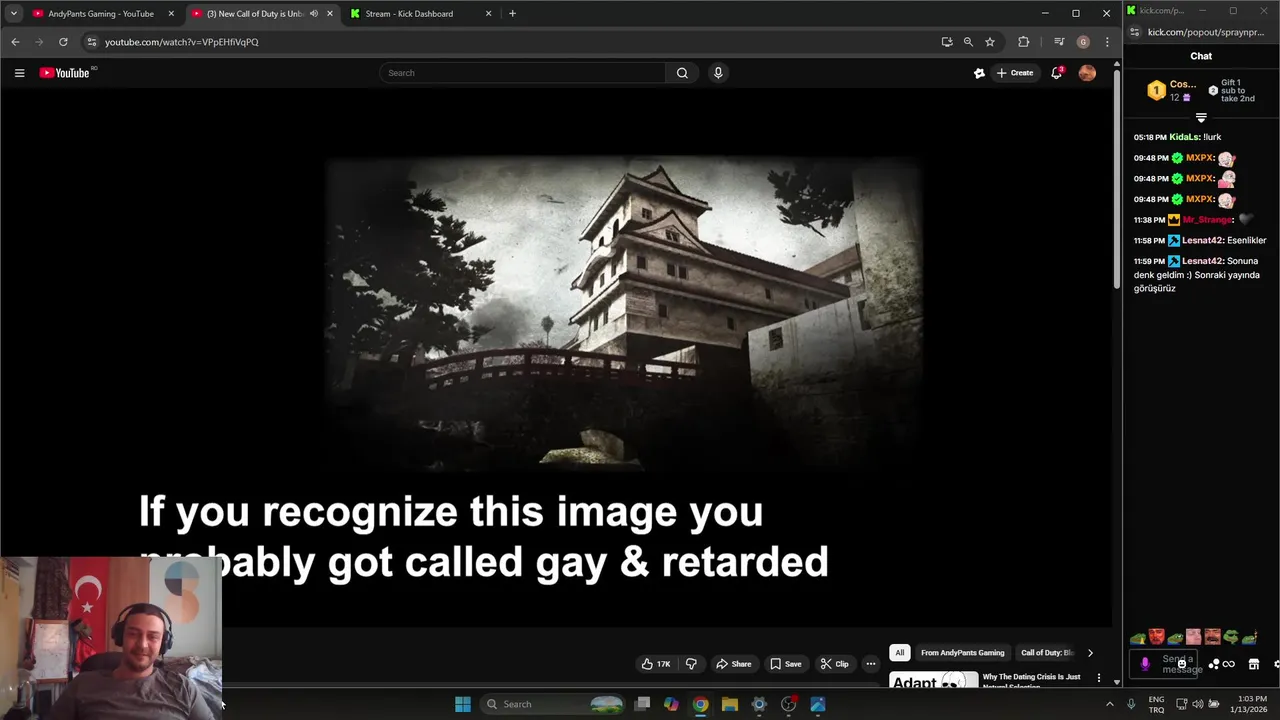Save the video to a playlist
Screen dimensions: 1280x720
pos(785,664)
